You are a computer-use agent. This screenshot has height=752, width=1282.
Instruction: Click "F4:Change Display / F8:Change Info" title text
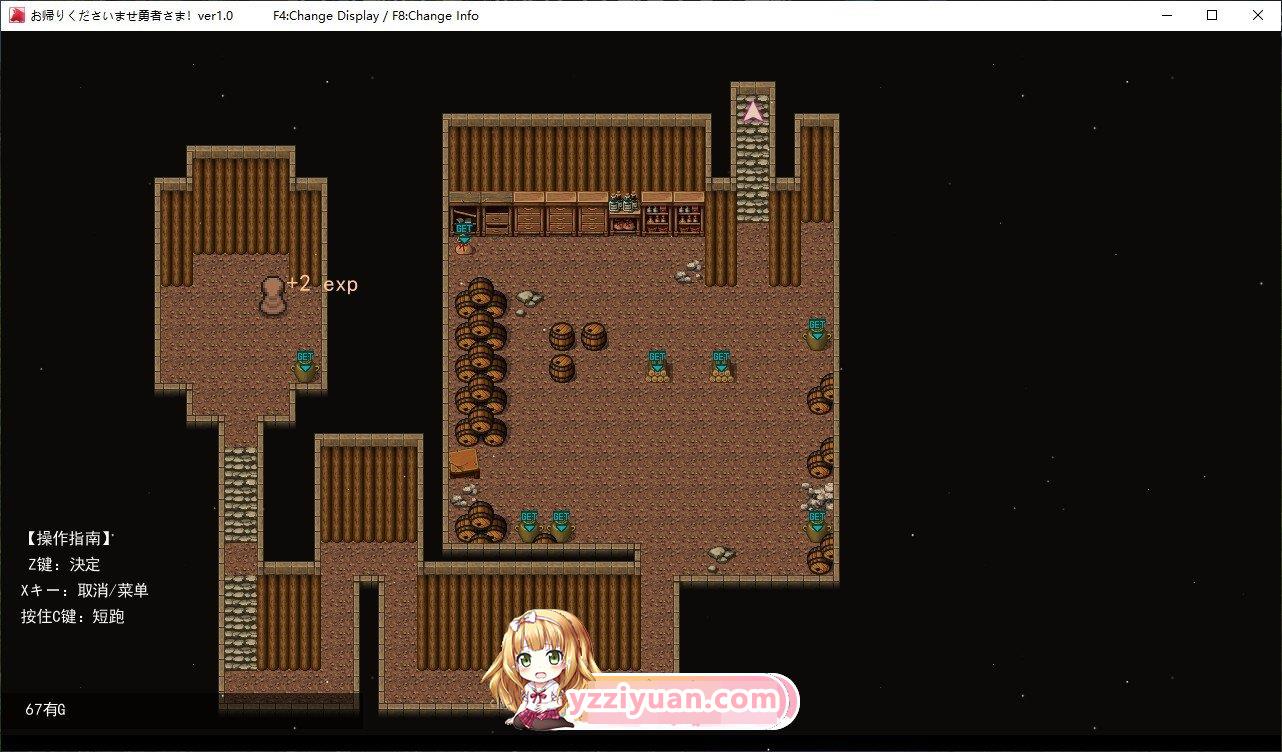pyautogui.click(x=376, y=16)
